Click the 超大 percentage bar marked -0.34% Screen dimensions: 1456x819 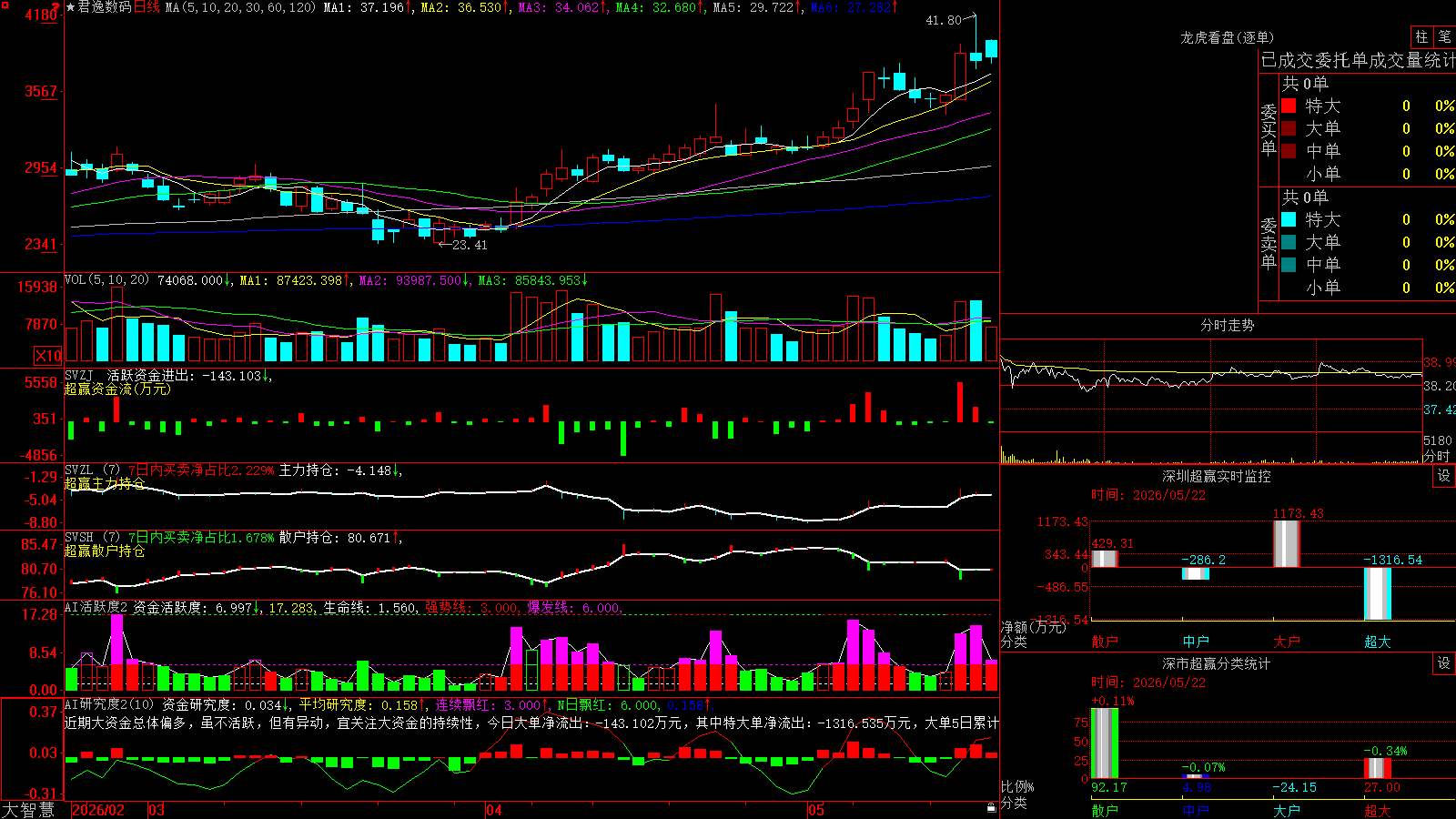1378,768
